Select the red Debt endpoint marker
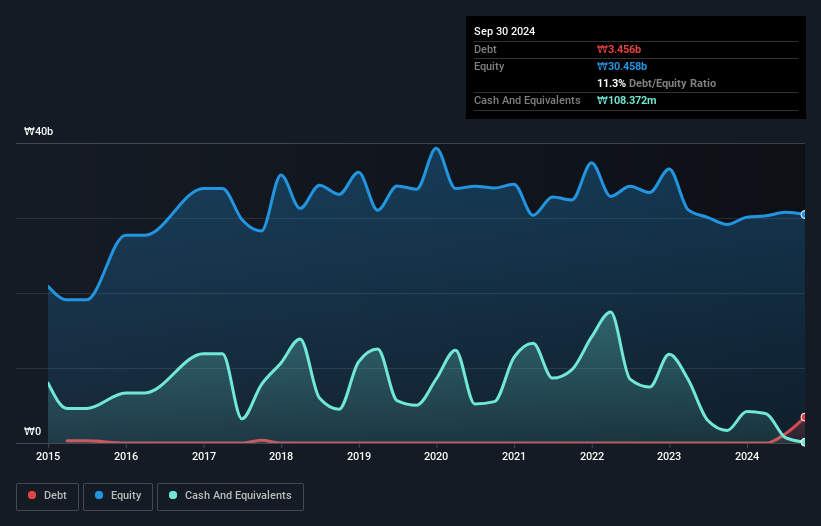 [x=804, y=417]
